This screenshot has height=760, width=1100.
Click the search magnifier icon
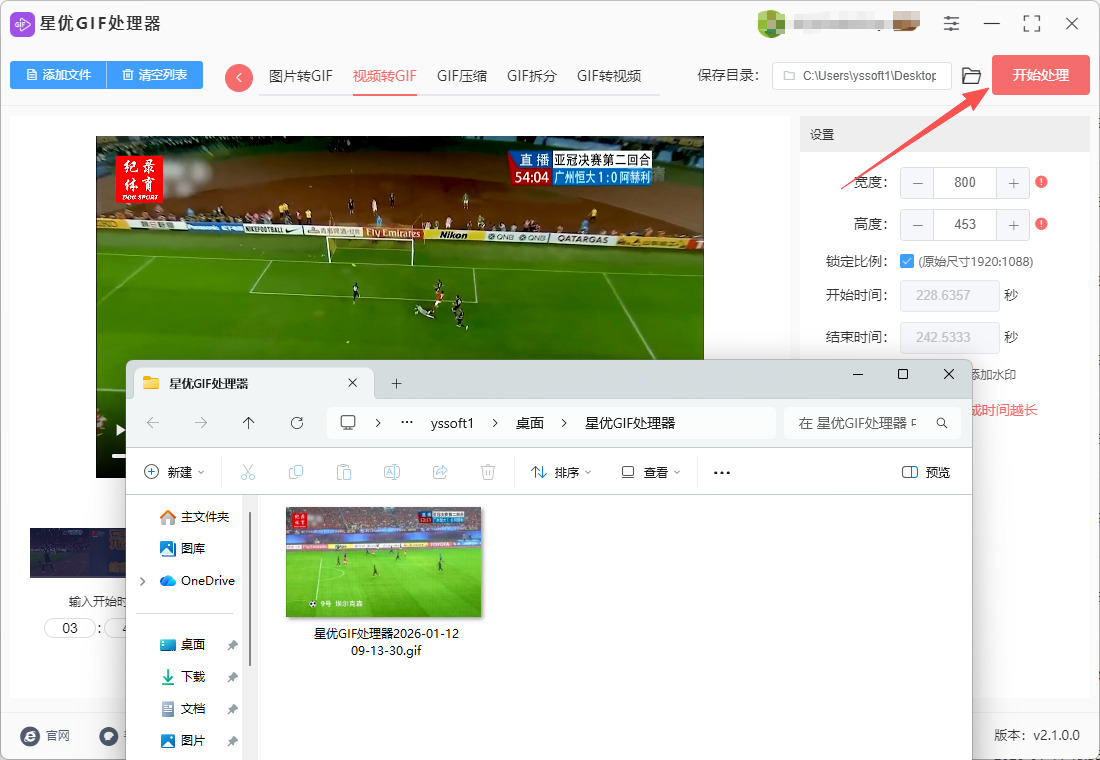(942, 423)
